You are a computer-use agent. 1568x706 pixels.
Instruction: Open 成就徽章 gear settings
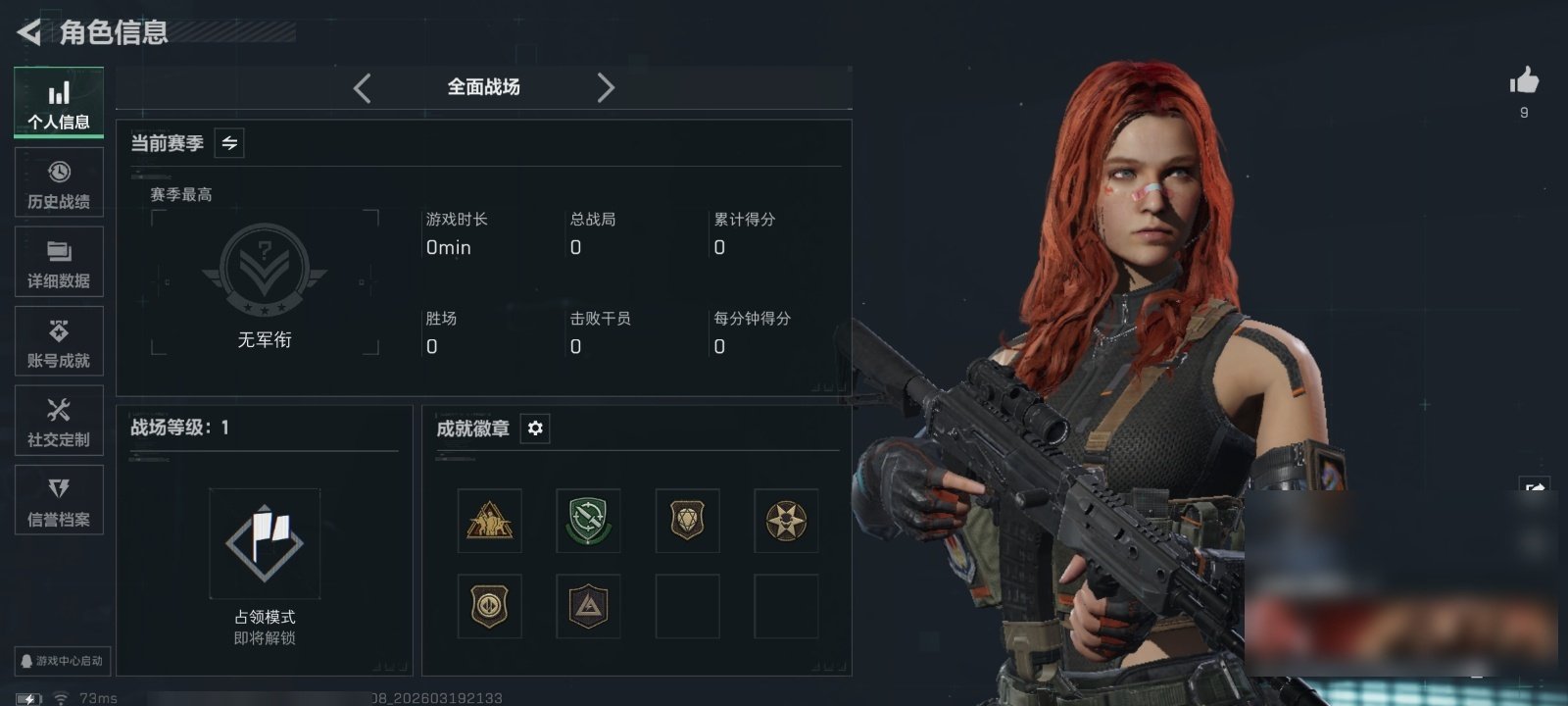click(x=535, y=429)
